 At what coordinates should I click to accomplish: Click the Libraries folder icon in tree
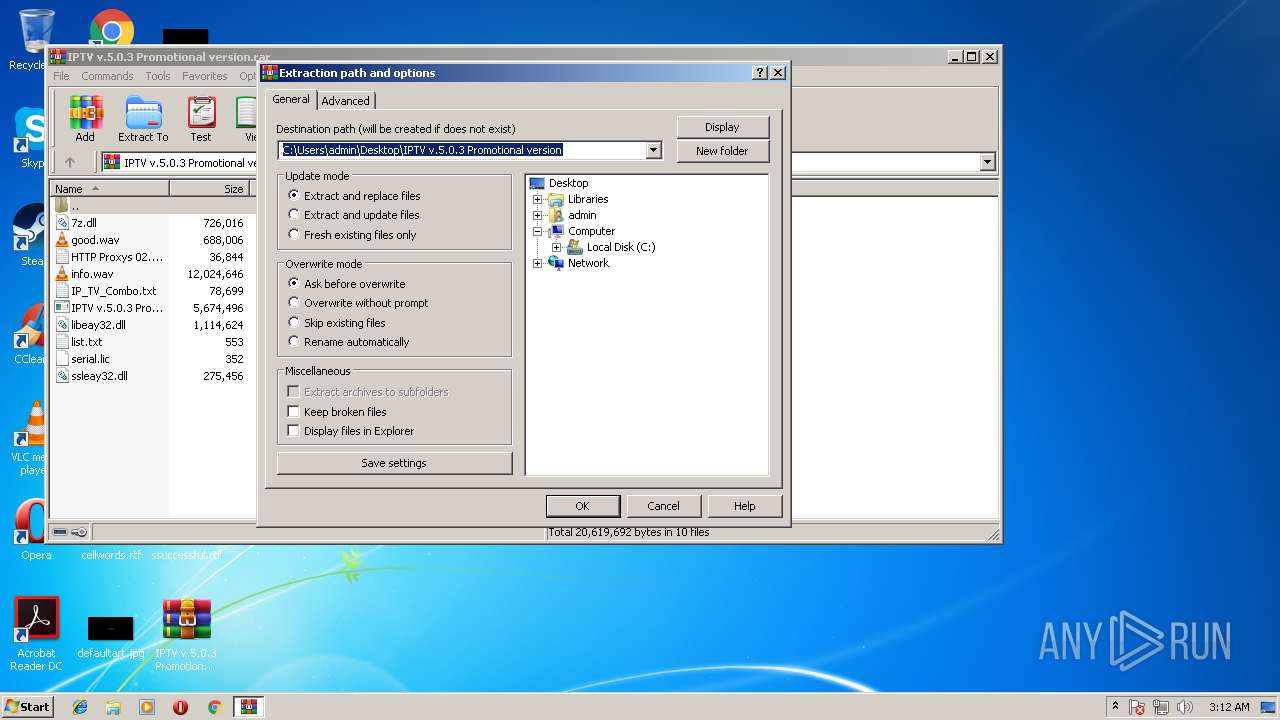(556, 199)
